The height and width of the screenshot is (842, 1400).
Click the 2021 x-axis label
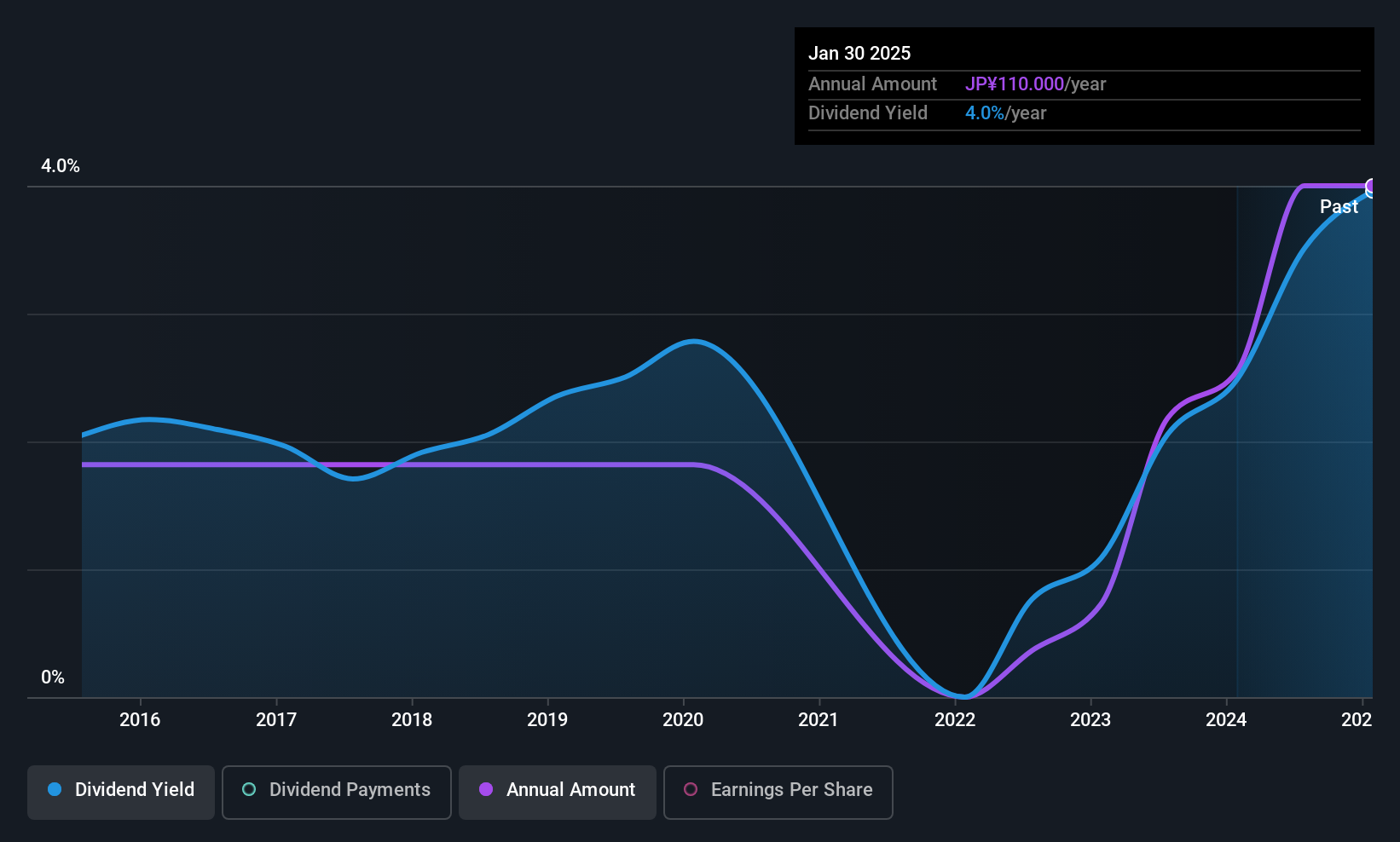pos(819,720)
